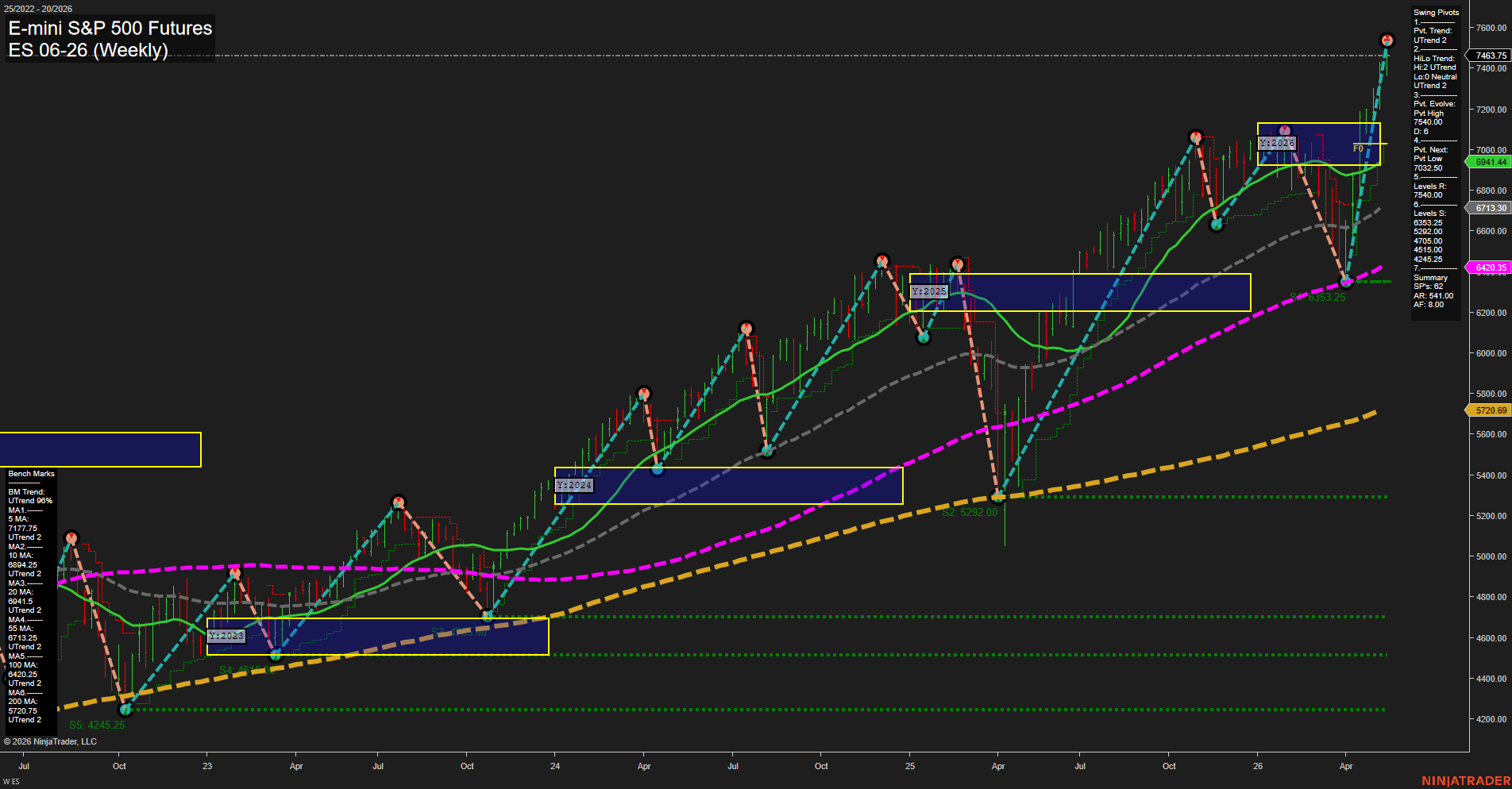Select the swing low pivot marker at April 2026
Viewport: 1512px width, 789px height.
click(1345, 281)
